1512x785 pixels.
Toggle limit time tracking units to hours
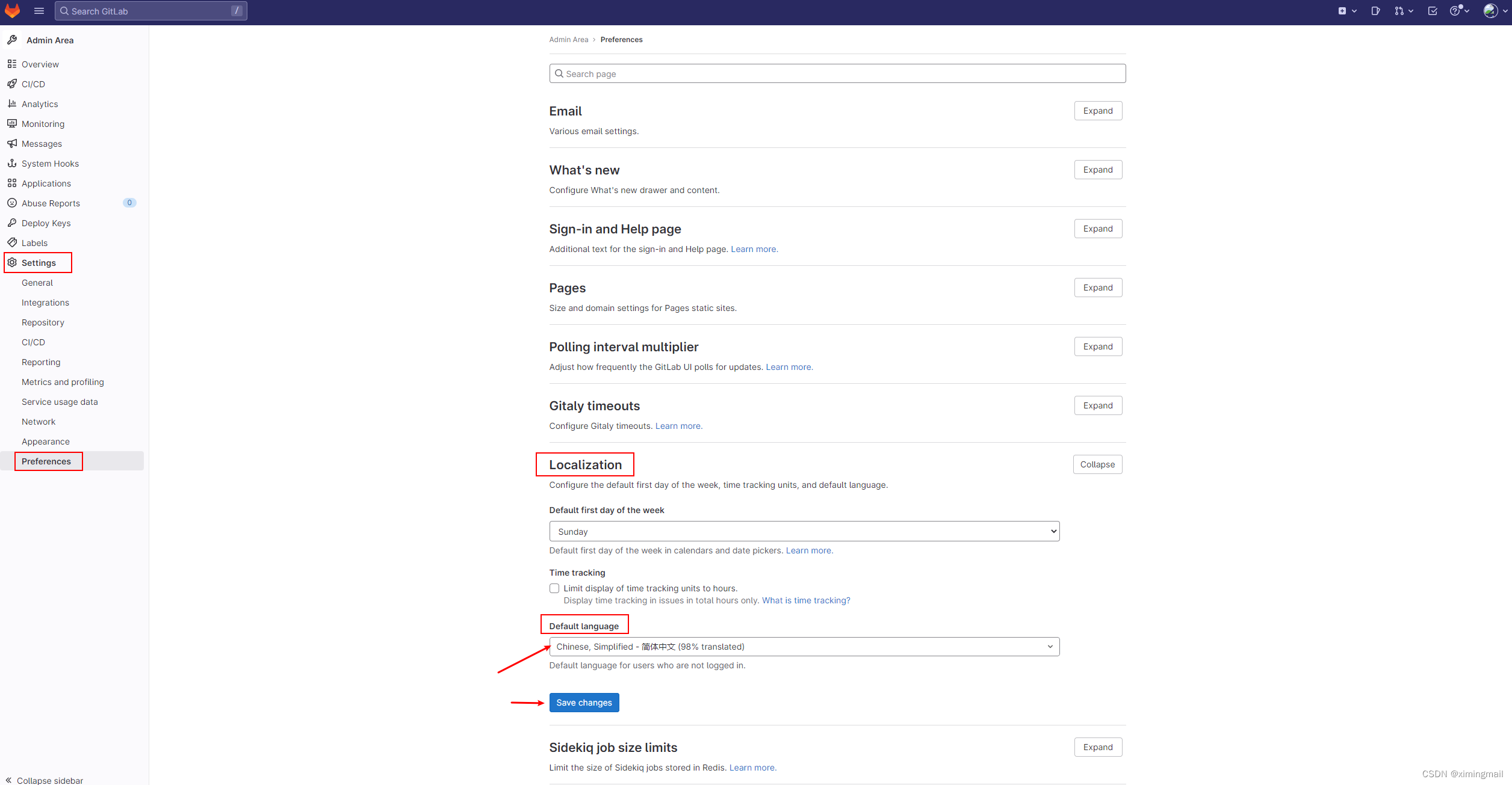coord(554,588)
